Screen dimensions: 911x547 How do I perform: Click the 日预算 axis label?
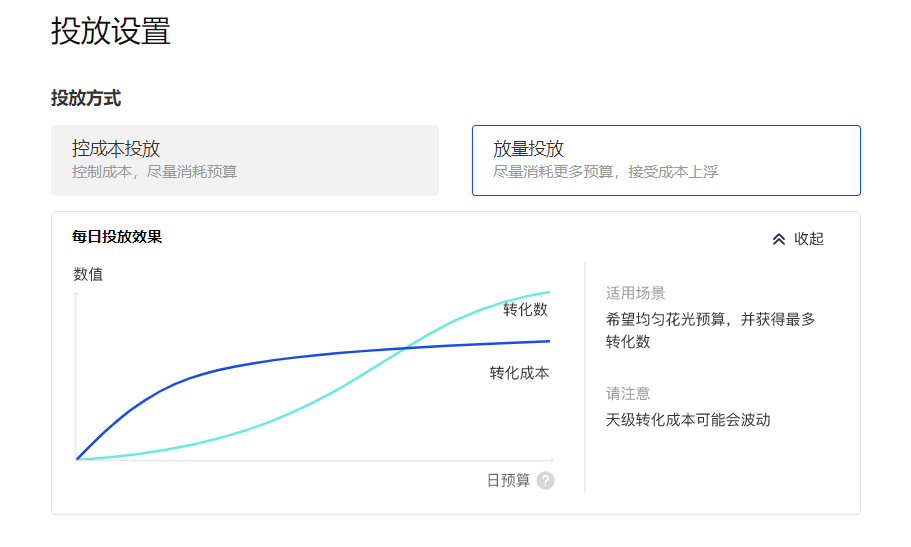coord(508,481)
